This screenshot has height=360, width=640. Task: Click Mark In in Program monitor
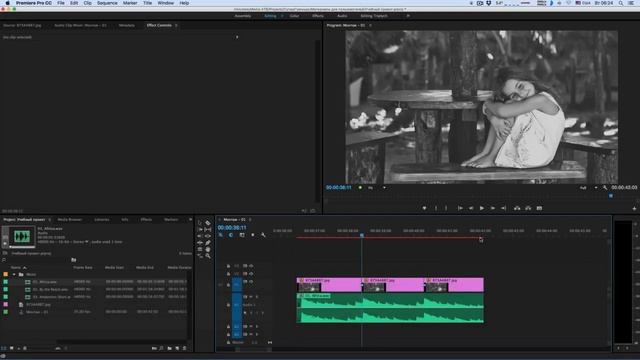pyautogui.click(x=436, y=208)
